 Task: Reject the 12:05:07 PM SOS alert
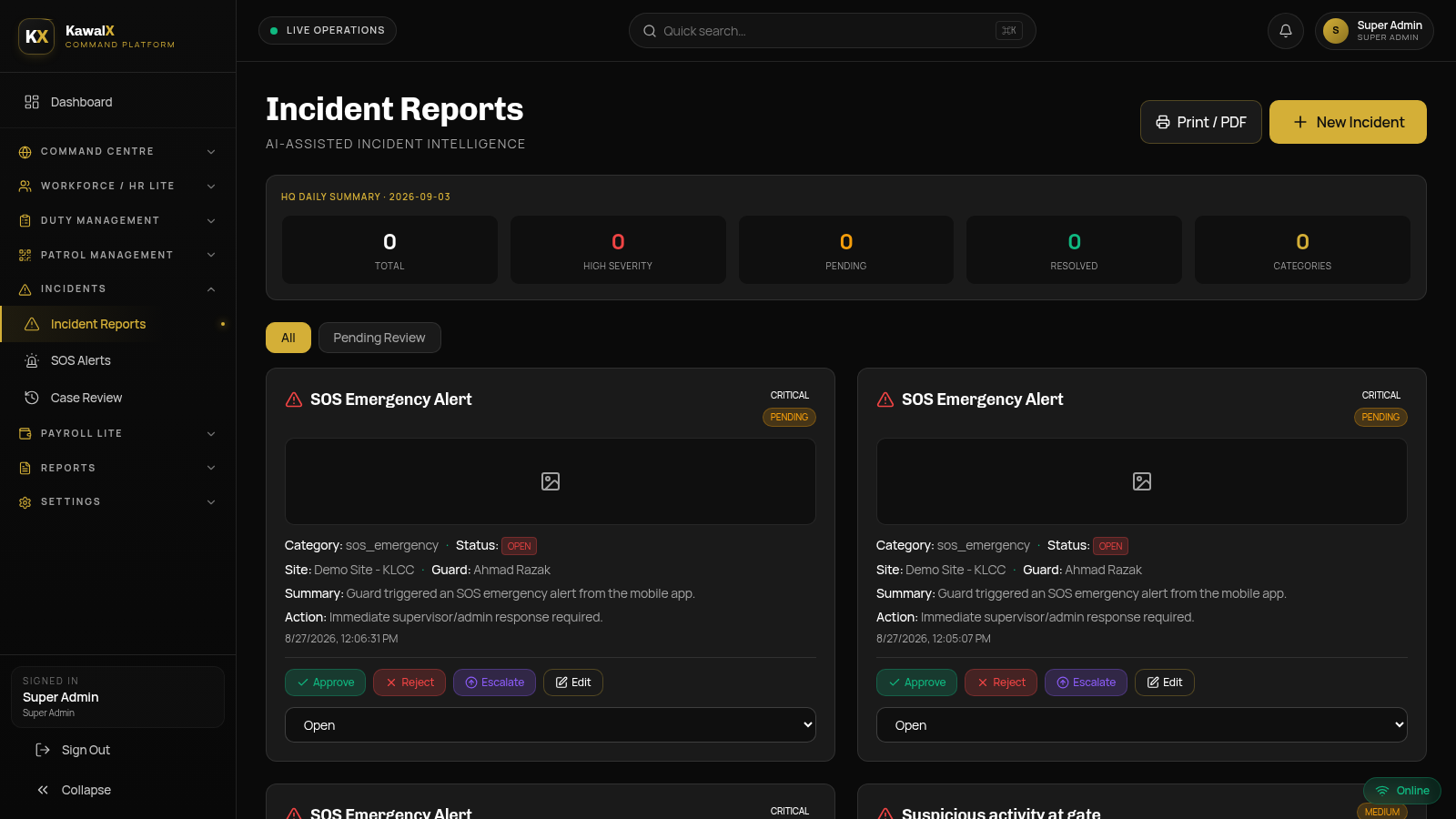[x=1001, y=682]
